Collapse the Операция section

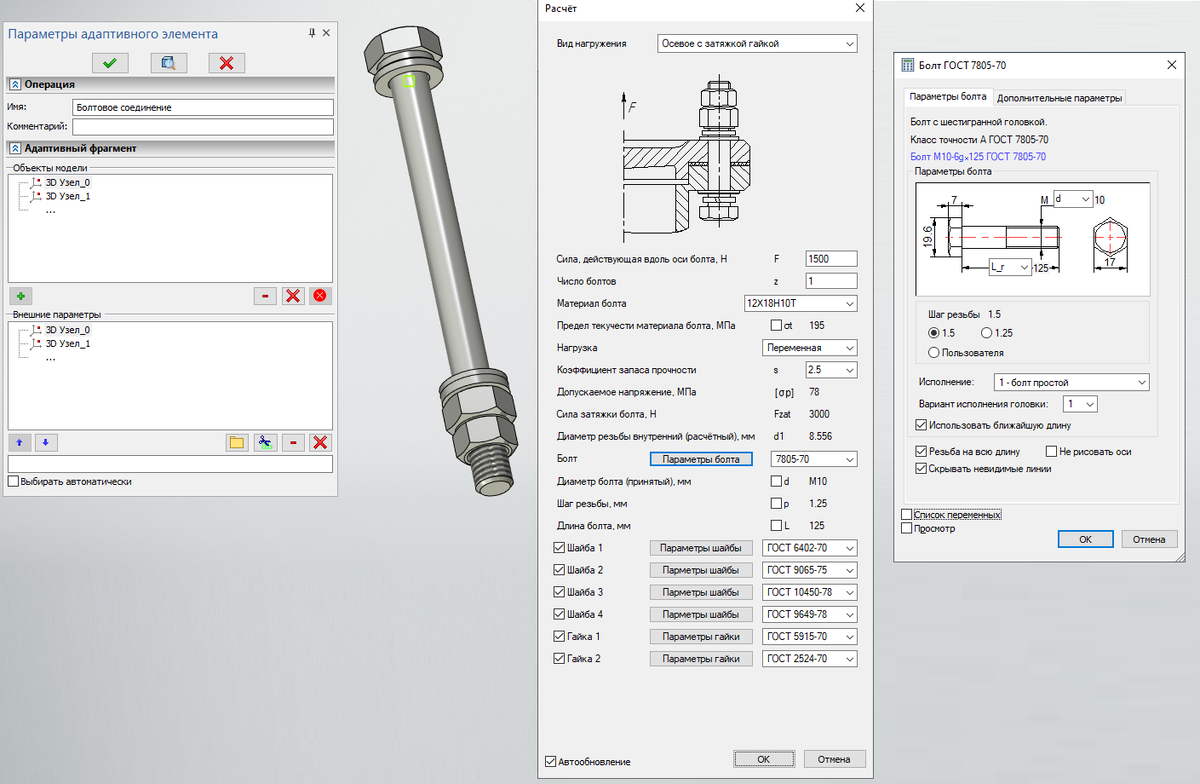[15, 84]
